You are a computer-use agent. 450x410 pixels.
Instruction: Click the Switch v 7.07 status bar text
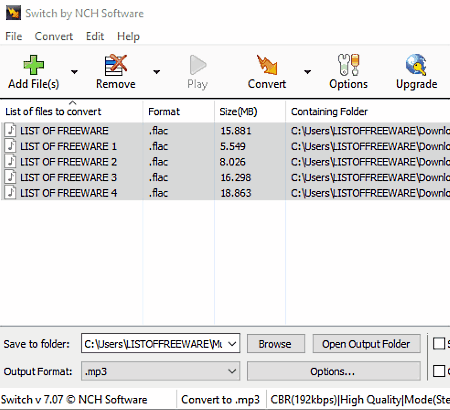pos(74,399)
